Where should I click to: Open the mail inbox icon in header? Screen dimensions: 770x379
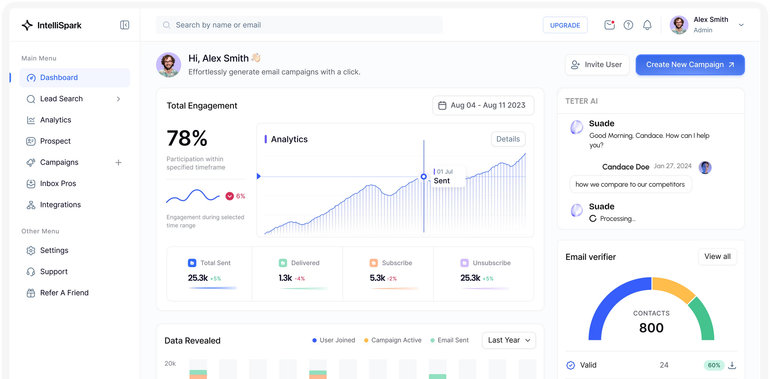tap(609, 25)
